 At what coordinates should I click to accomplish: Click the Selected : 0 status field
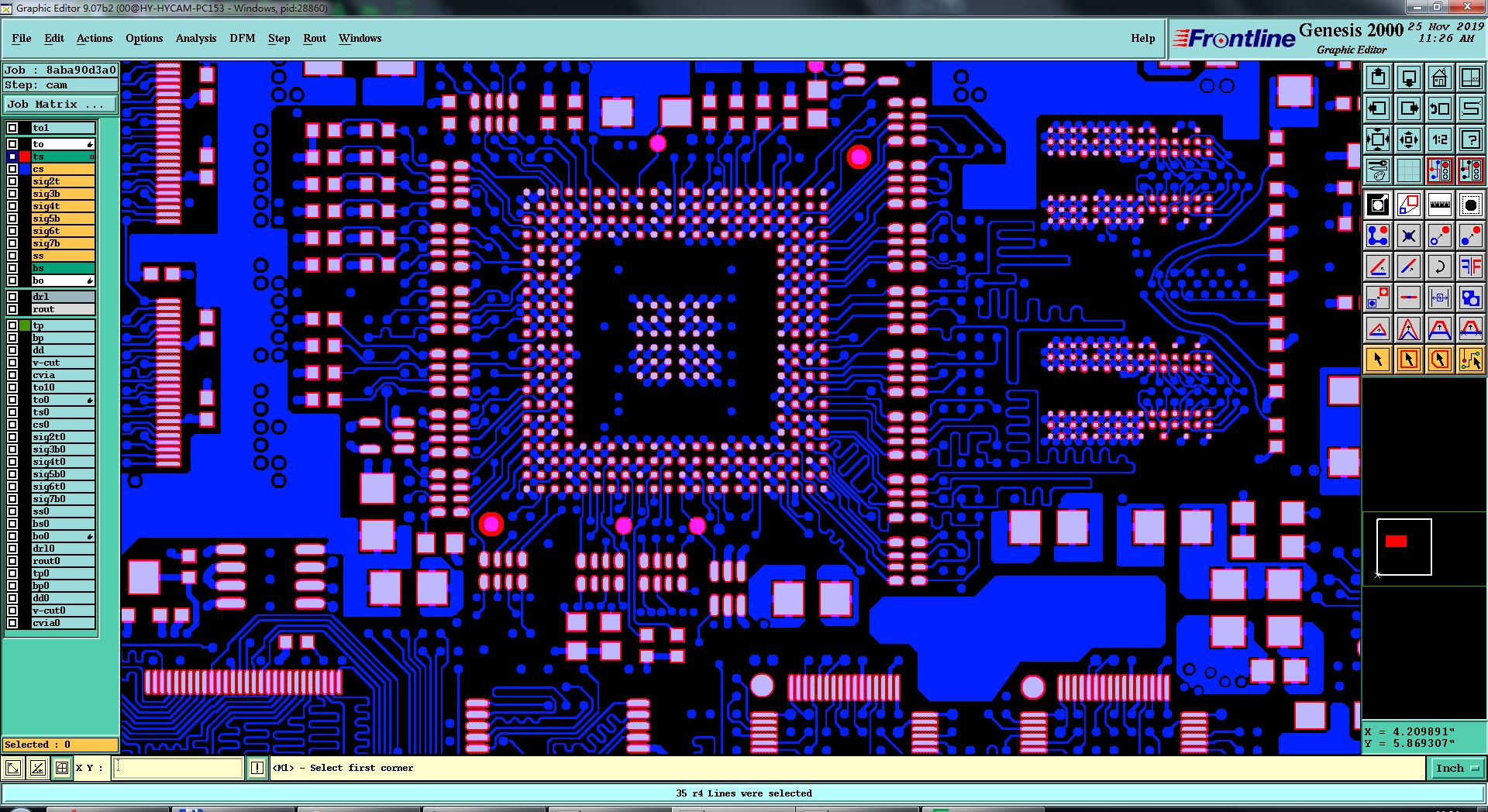pyautogui.click(x=60, y=745)
